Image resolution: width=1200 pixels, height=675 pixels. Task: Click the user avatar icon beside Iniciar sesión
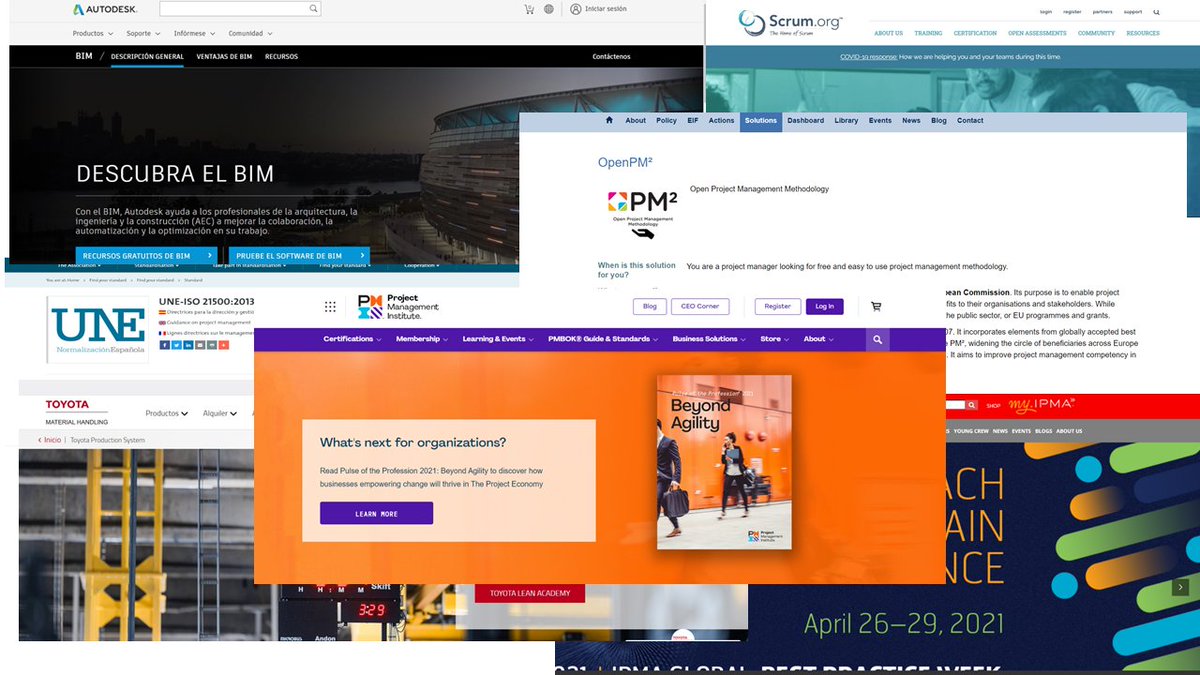tap(576, 9)
